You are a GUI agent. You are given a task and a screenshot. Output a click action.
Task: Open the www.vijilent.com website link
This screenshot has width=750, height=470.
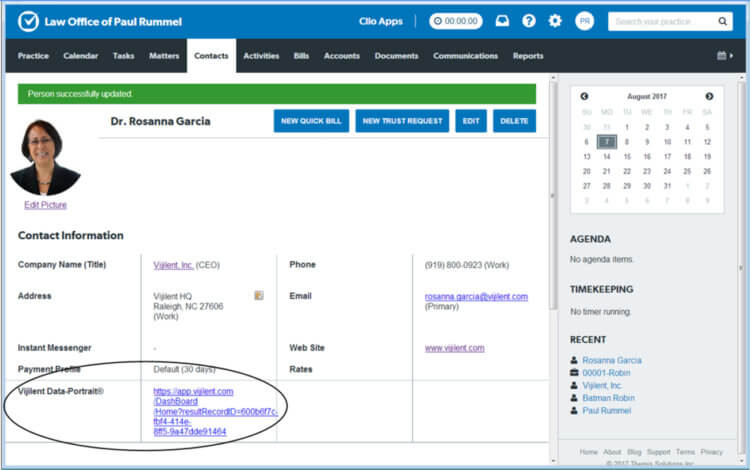[454, 348]
